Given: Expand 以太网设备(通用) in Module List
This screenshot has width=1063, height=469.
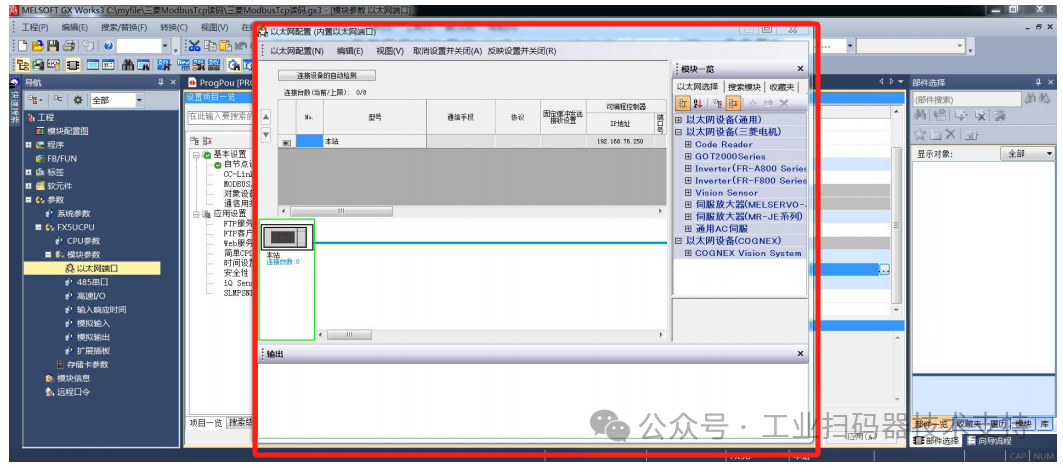Looking at the screenshot, I should point(679,120).
